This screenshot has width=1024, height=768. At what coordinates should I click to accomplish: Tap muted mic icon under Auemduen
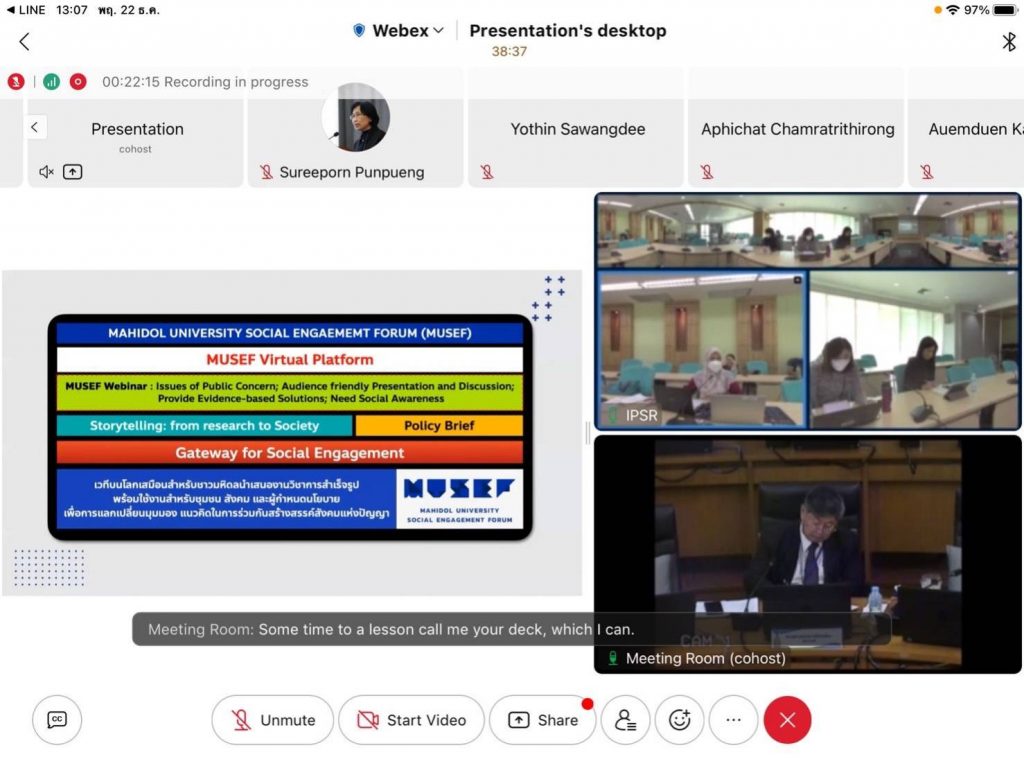(x=927, y=172)
